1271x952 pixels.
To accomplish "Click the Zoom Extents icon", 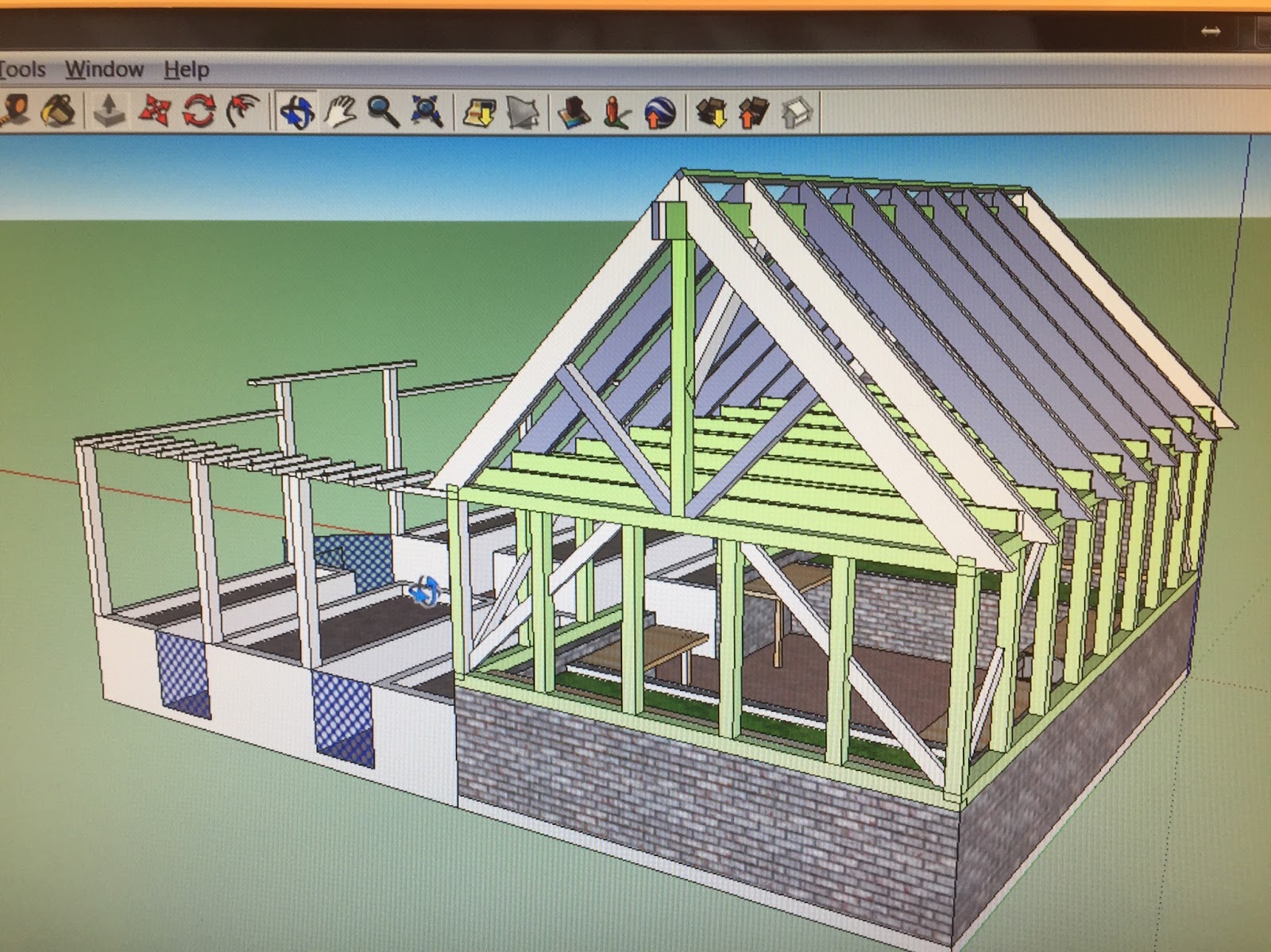I will (427, 111).
